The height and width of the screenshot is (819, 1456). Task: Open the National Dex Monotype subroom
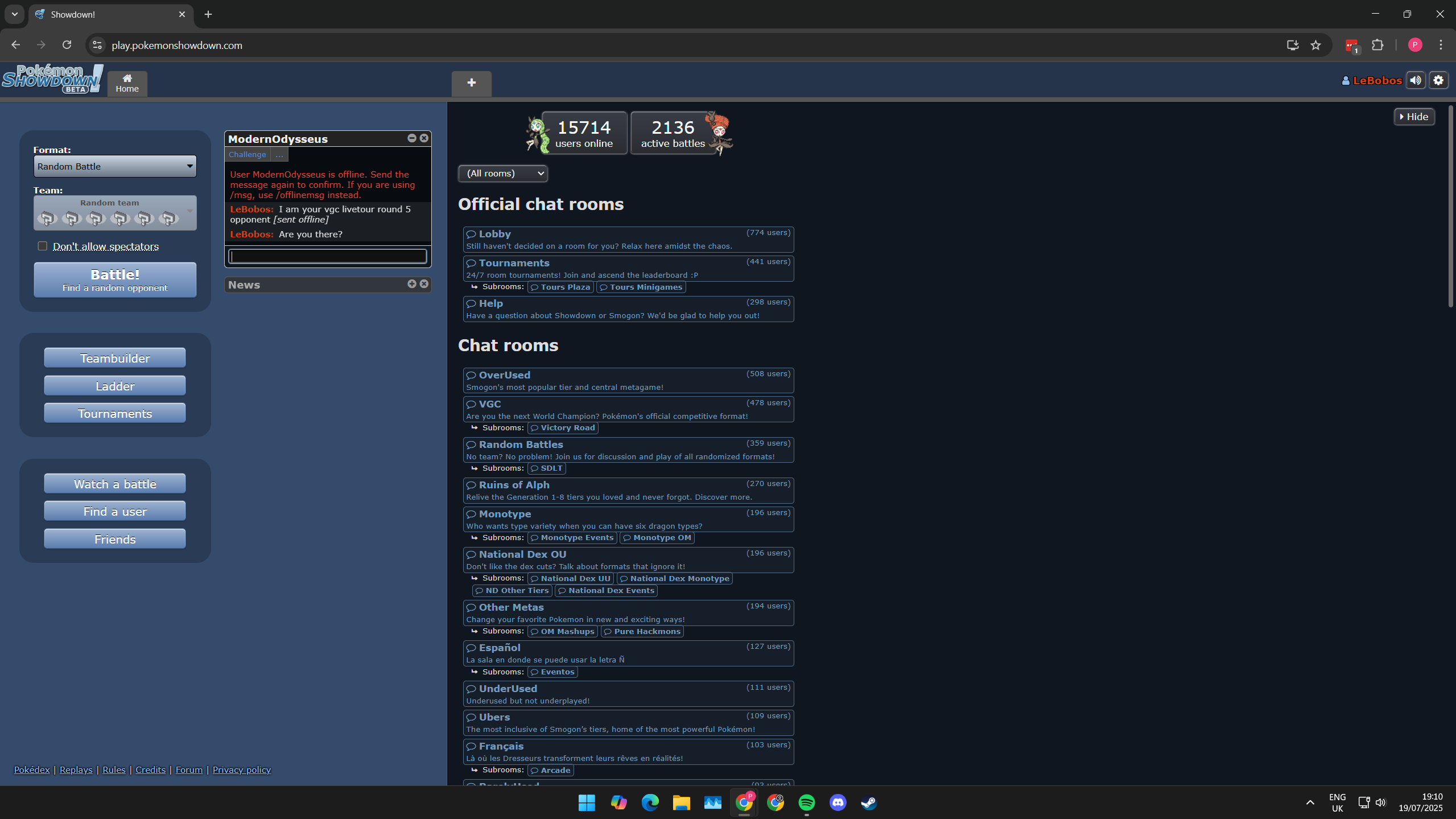674,578
